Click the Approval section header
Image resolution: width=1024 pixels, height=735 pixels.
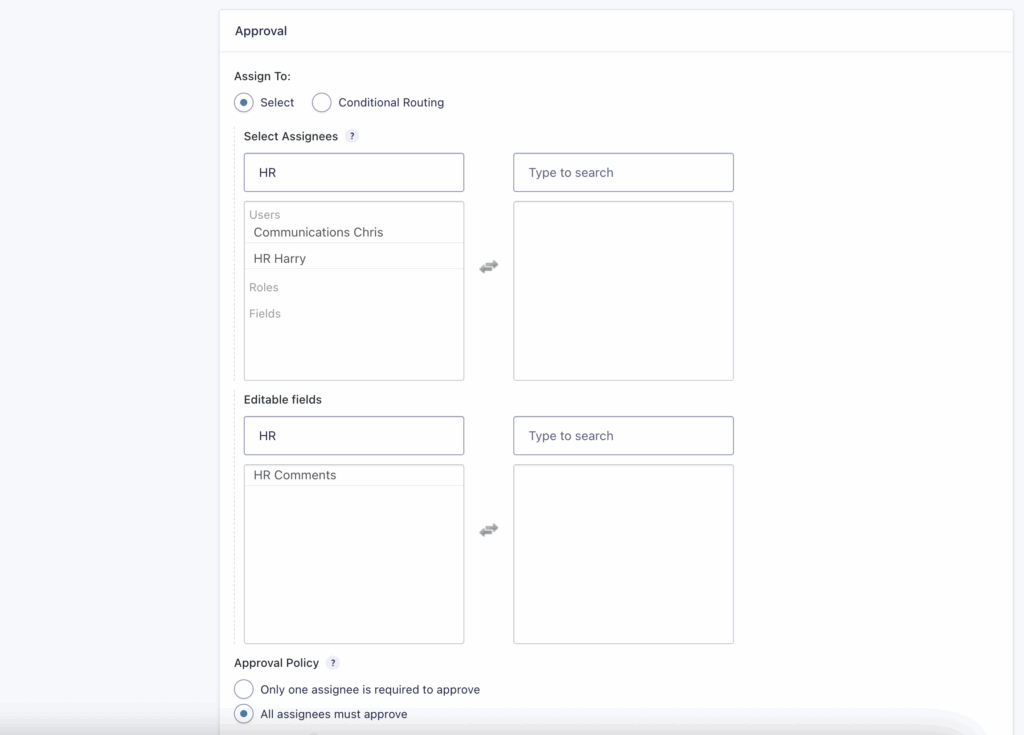click(260, 31)
